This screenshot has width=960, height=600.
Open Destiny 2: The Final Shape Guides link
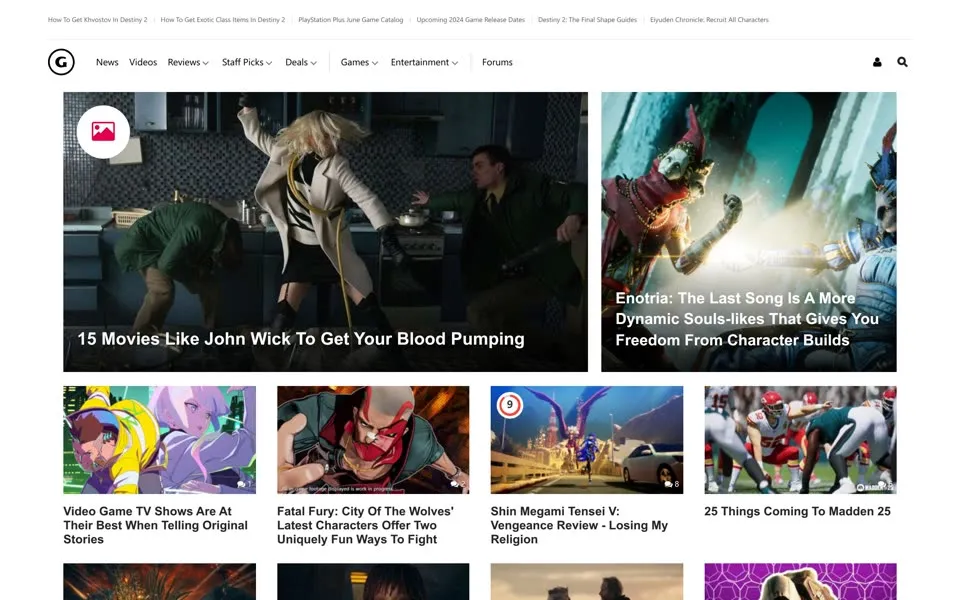(x=587, y=20)
